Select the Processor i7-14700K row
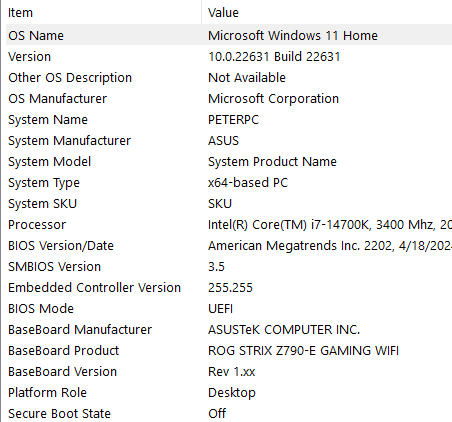The height and width of the screenshot is (422, 452). pyautogui.click(x=229, y=224)
